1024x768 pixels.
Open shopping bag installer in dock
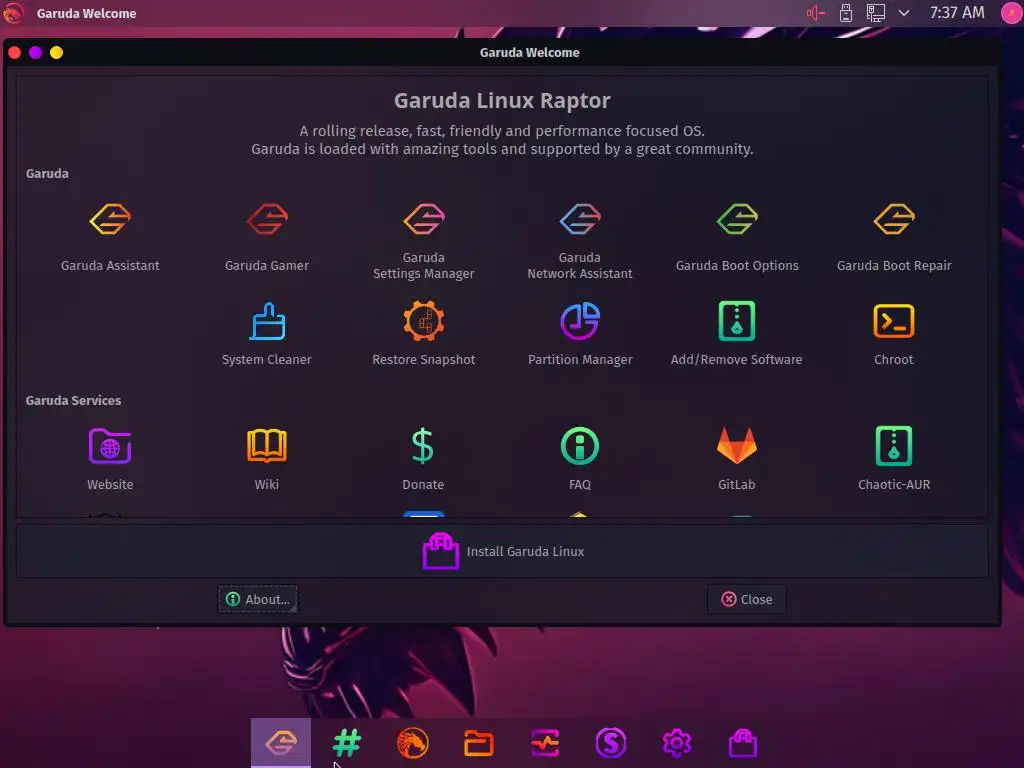click(743, 743)
